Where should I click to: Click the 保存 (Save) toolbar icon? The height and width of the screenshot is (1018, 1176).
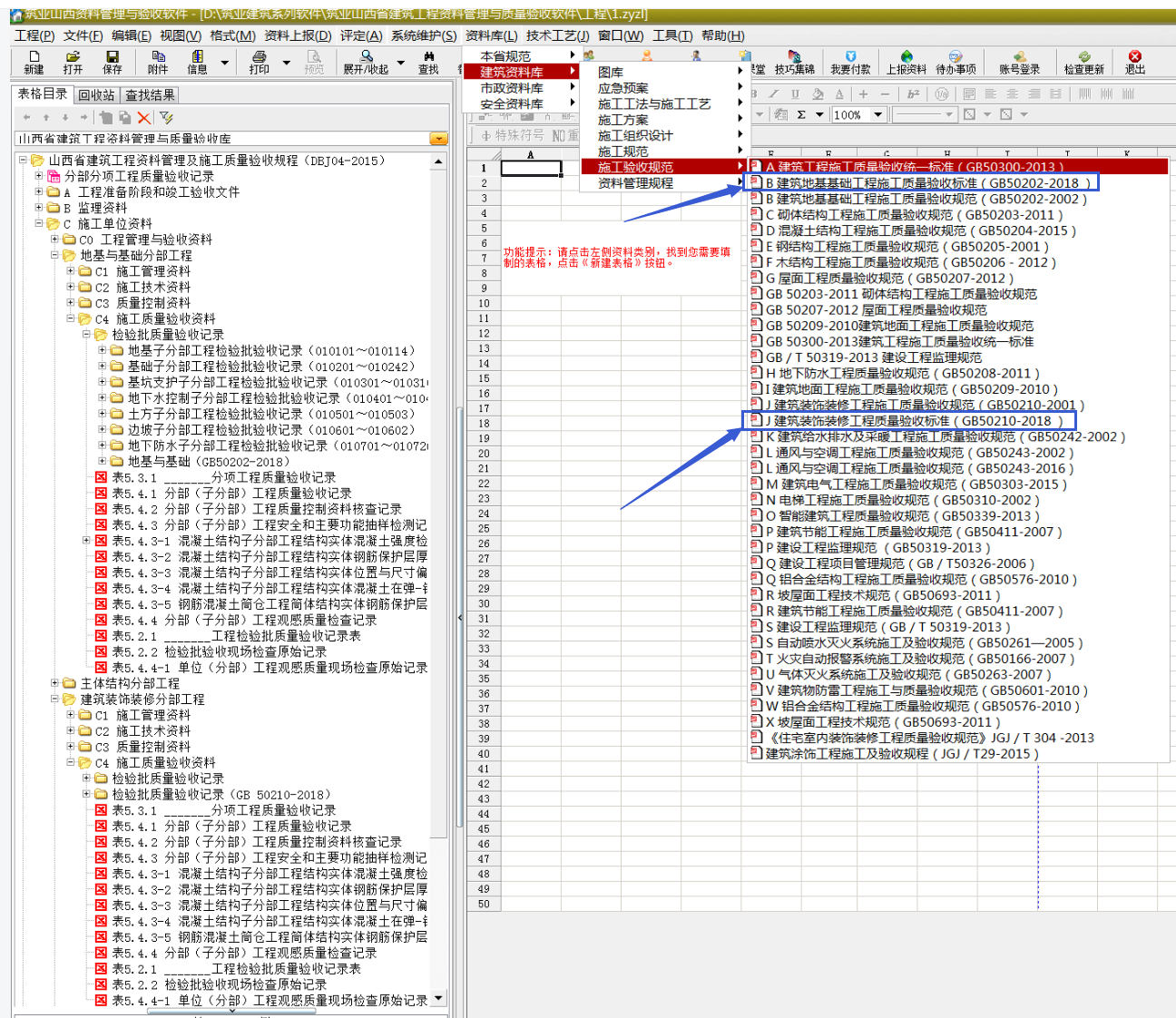click(113, 62)
